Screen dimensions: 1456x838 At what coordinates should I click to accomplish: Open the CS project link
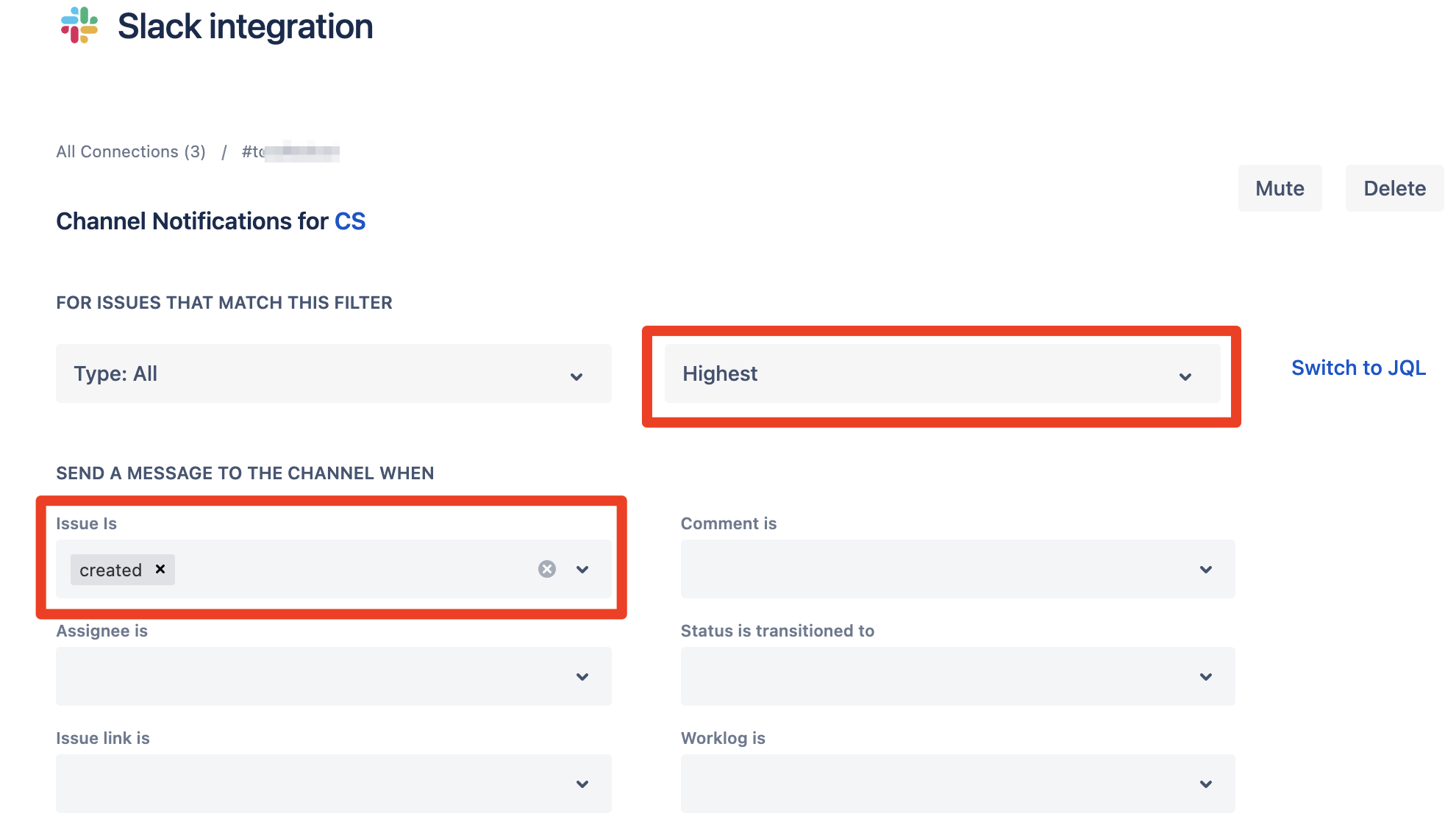(349, 221)
